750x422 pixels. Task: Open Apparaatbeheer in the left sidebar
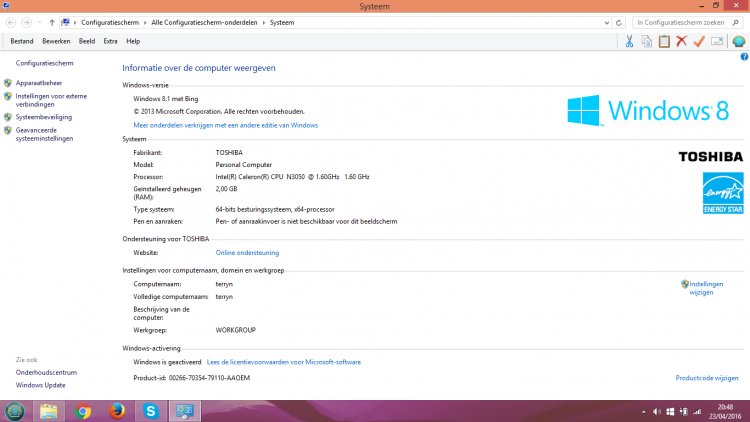39,83
